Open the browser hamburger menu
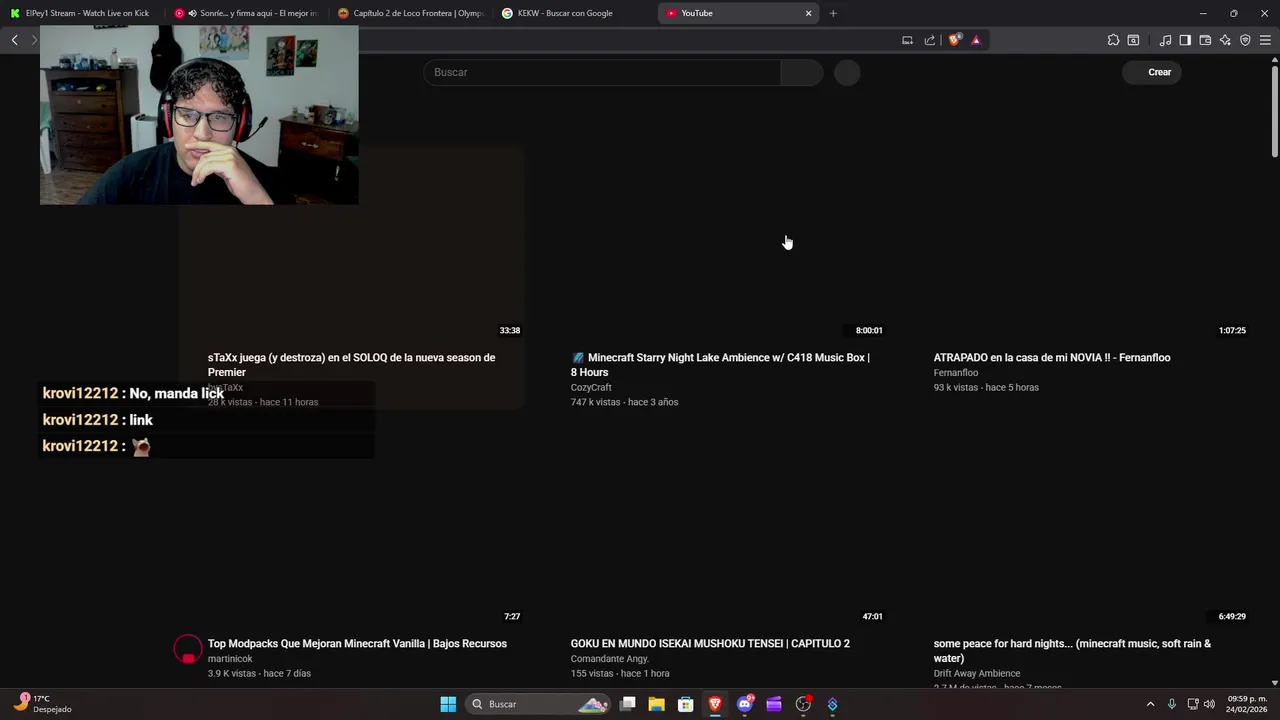 coord(1265,40)
